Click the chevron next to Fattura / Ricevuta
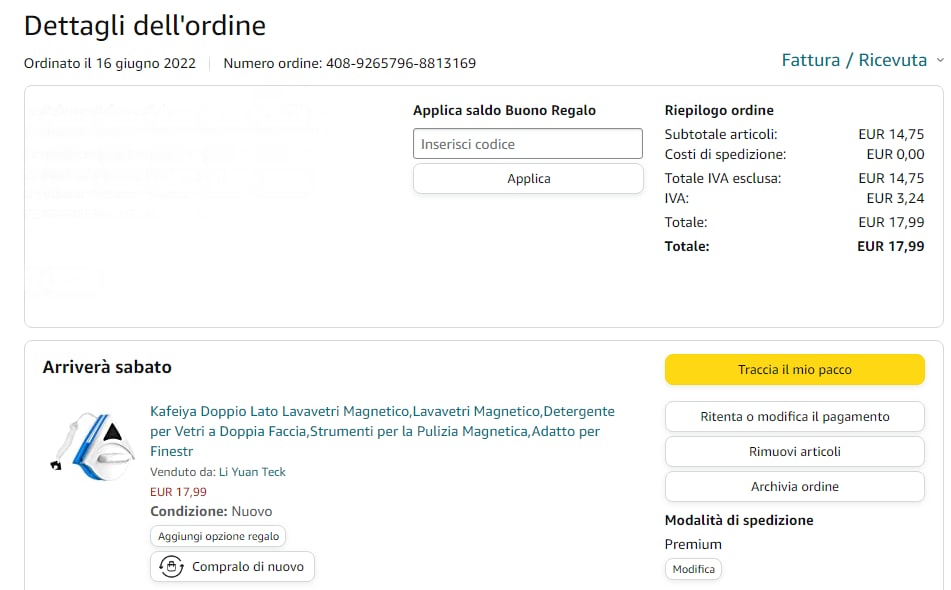The image size is (951, 590). pyautogui.click(x=939, y=61)
